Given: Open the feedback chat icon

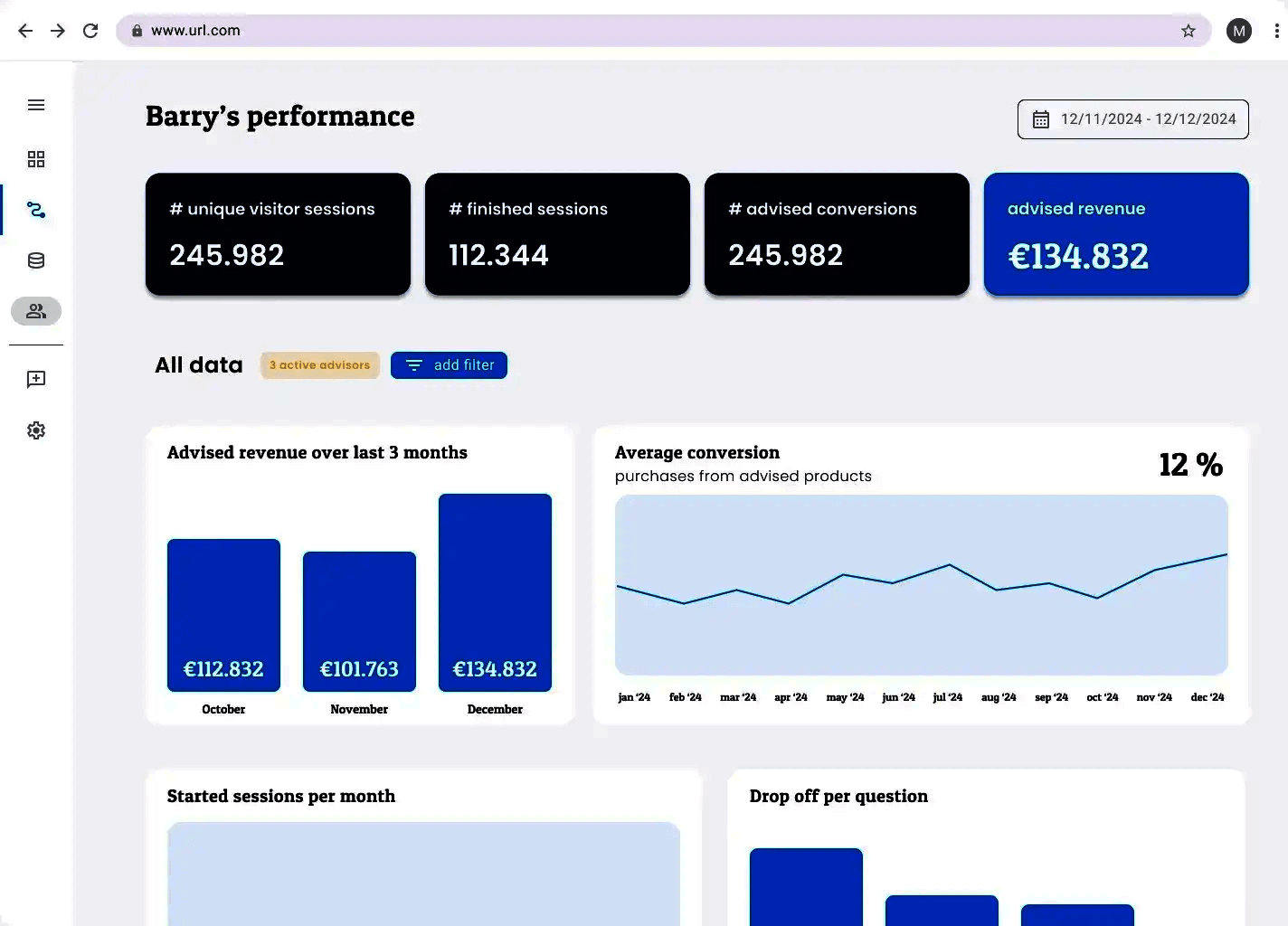Looking at the screenshot, I should [36, 379].
